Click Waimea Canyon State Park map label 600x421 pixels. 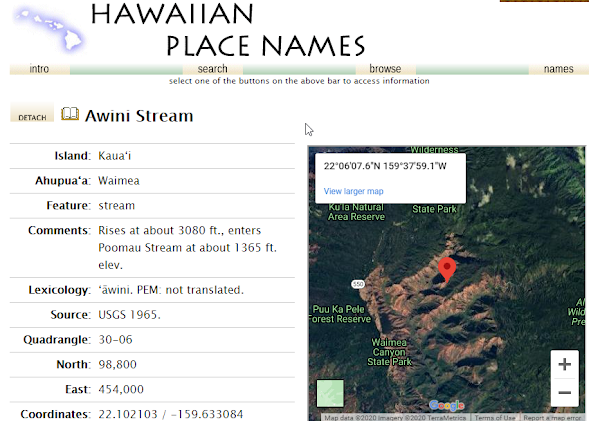tap(389, 352)
